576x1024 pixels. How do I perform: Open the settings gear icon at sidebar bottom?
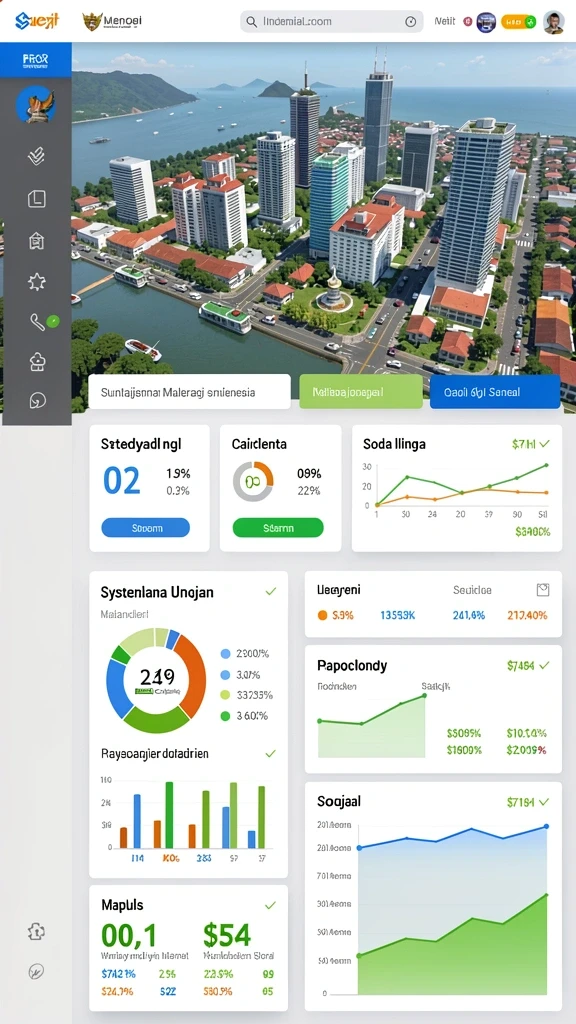(37, 931)
